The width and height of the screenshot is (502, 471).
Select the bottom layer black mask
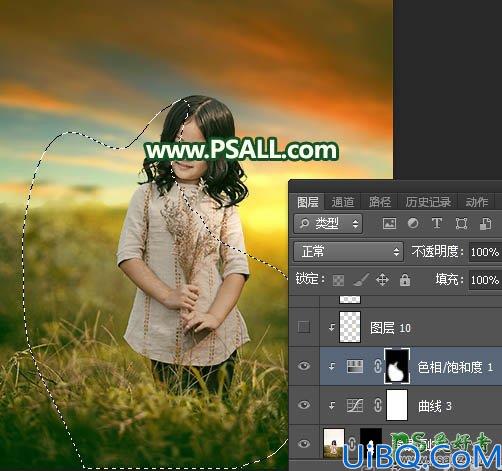(x=371, y=444)
